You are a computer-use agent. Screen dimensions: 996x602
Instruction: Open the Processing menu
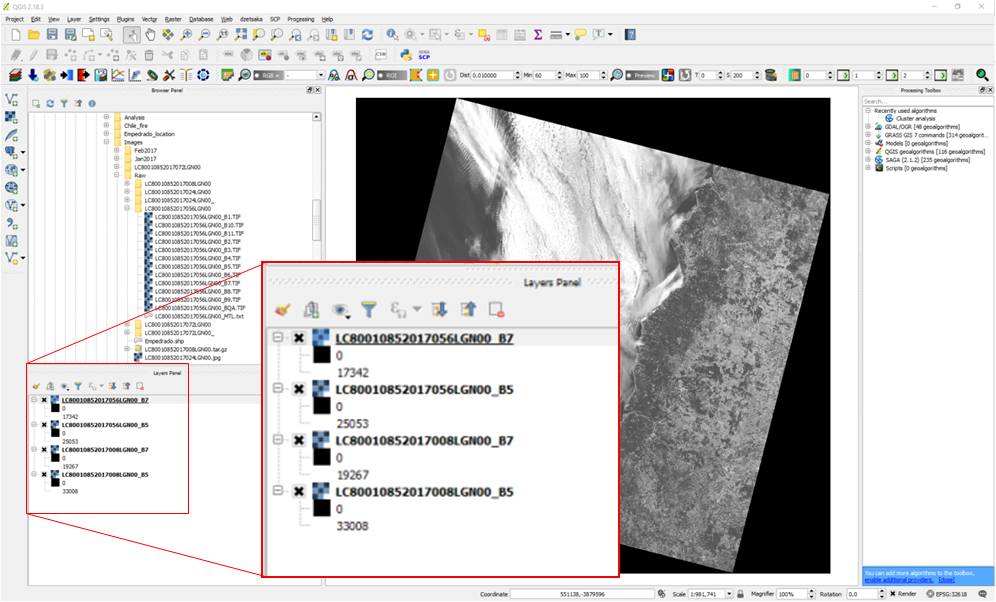[300, 19]
